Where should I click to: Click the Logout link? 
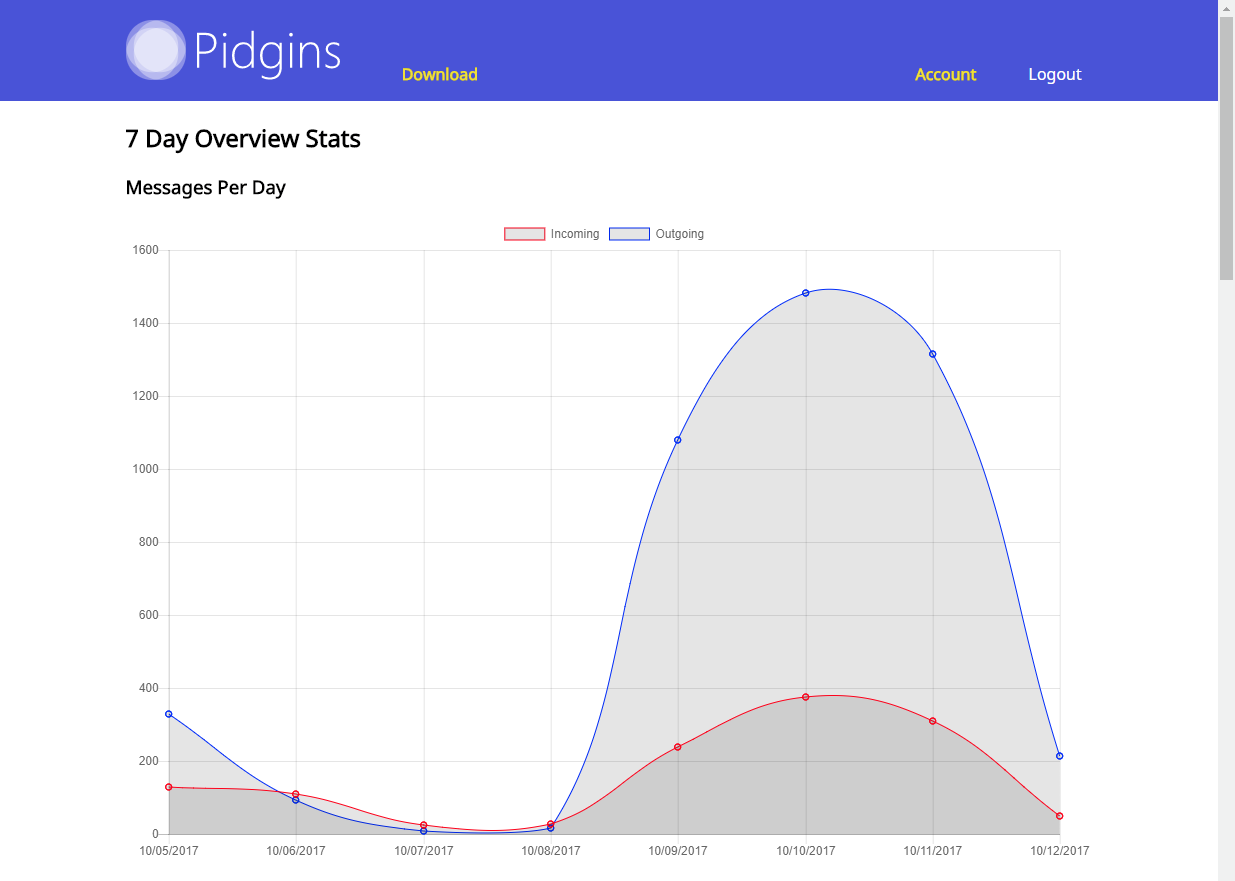(x=1054, y=74)
